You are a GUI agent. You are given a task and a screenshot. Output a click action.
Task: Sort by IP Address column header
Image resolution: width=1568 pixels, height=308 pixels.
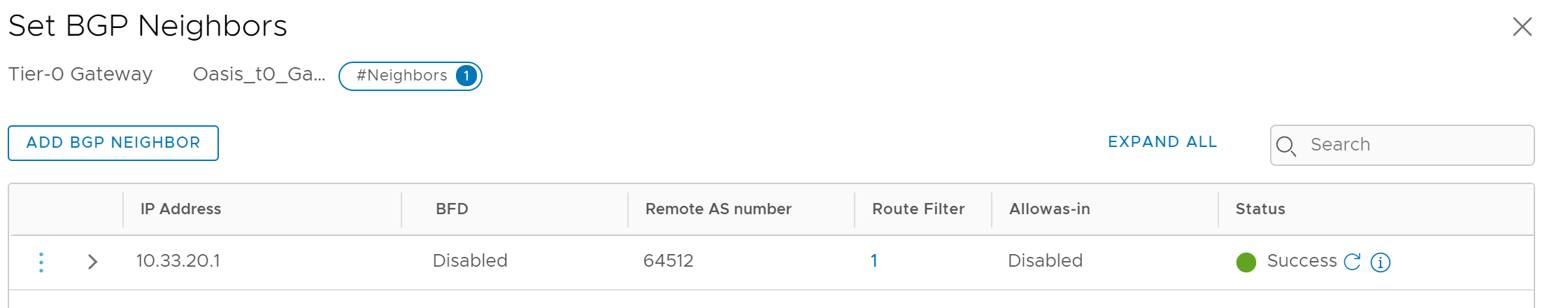(180, 209)
